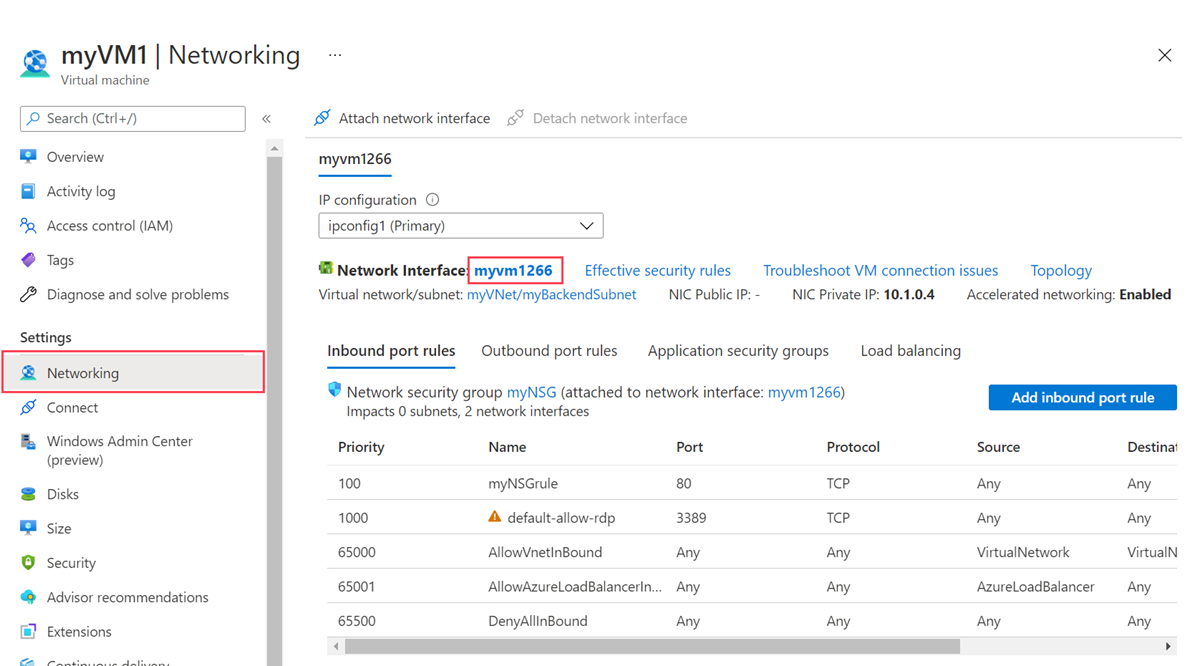Open Diagnose and solve problems wrench icon
This screenshot has width=1200, height=666.
(28, 295)
